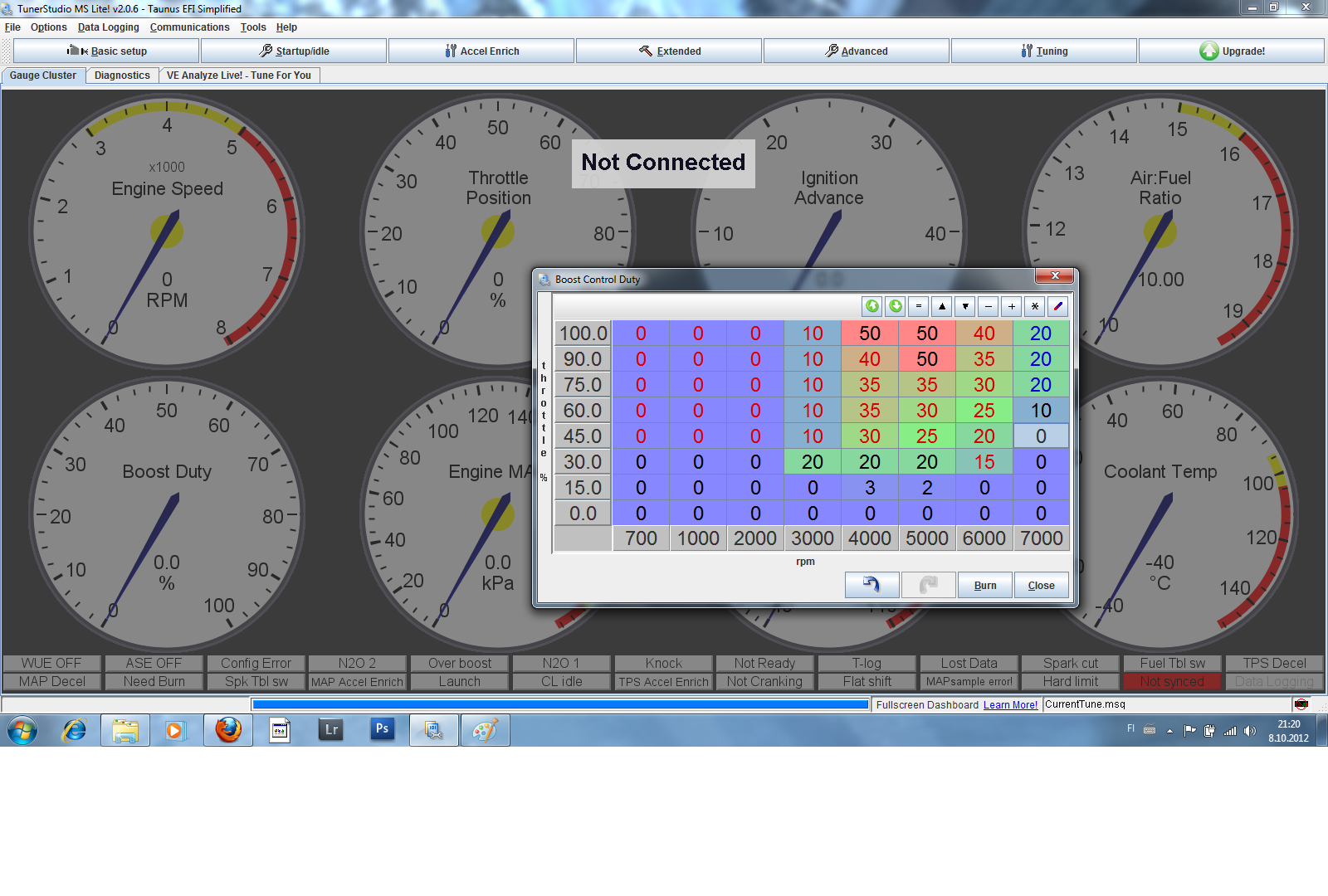Click the red-blue pencil icon in table toolbar
Image resolution: width=1328 pixels, height=896 pixels.
pyautogui.click(x=1057, y=306)
